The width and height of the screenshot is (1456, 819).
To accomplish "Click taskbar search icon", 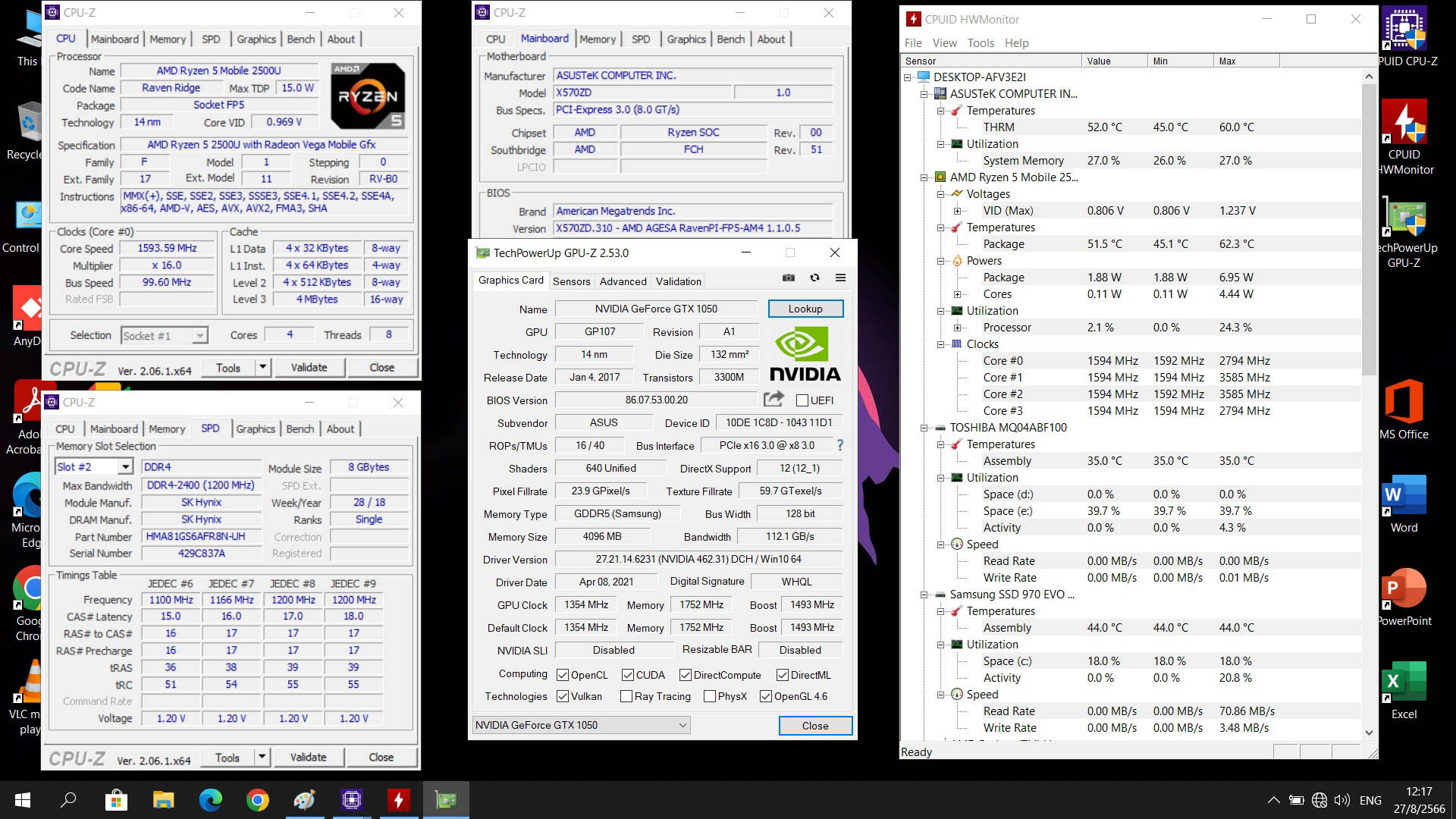I will [68, 800].
